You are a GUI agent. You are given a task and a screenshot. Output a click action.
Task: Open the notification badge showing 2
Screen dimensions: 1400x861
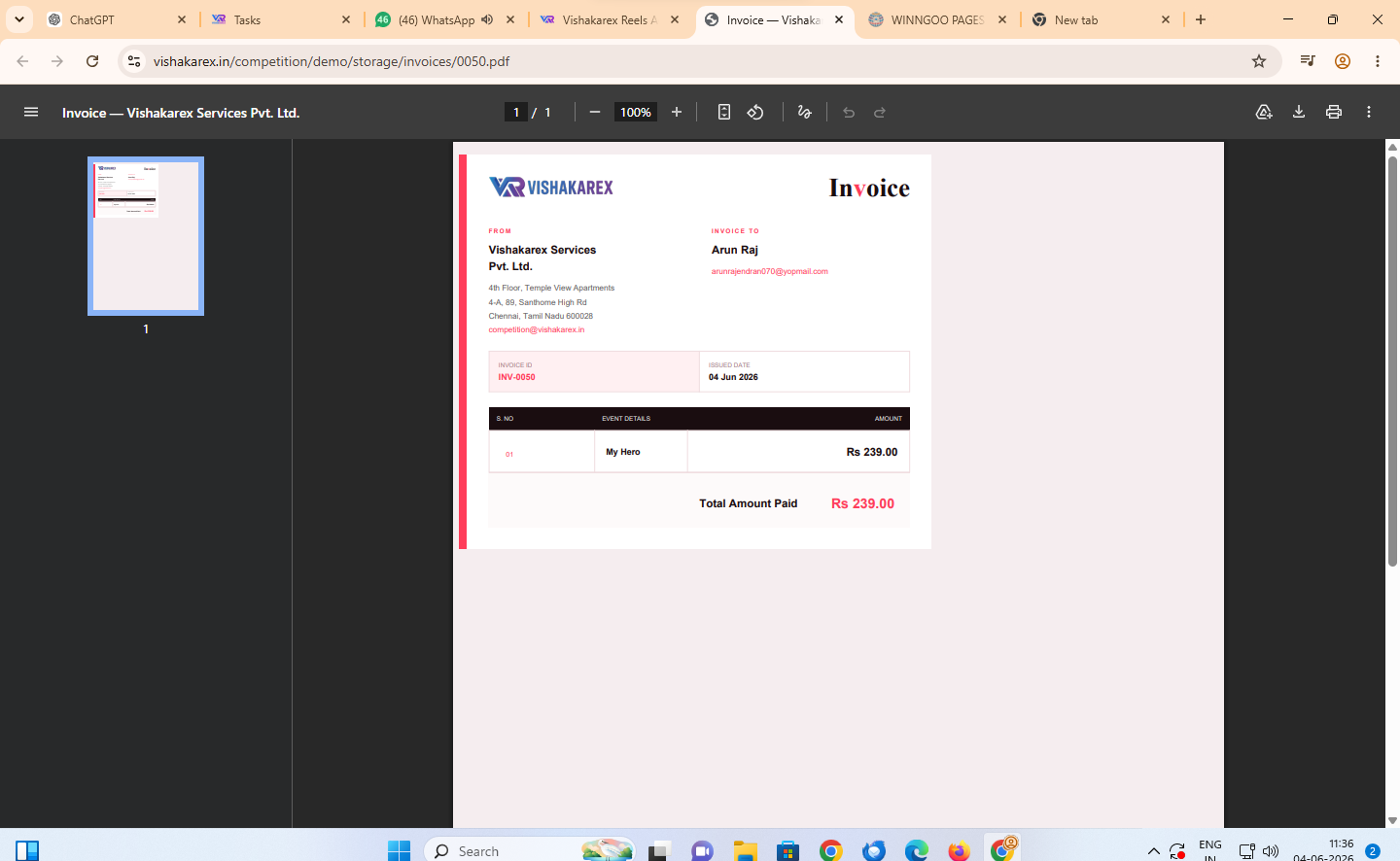coord(1373,851)
